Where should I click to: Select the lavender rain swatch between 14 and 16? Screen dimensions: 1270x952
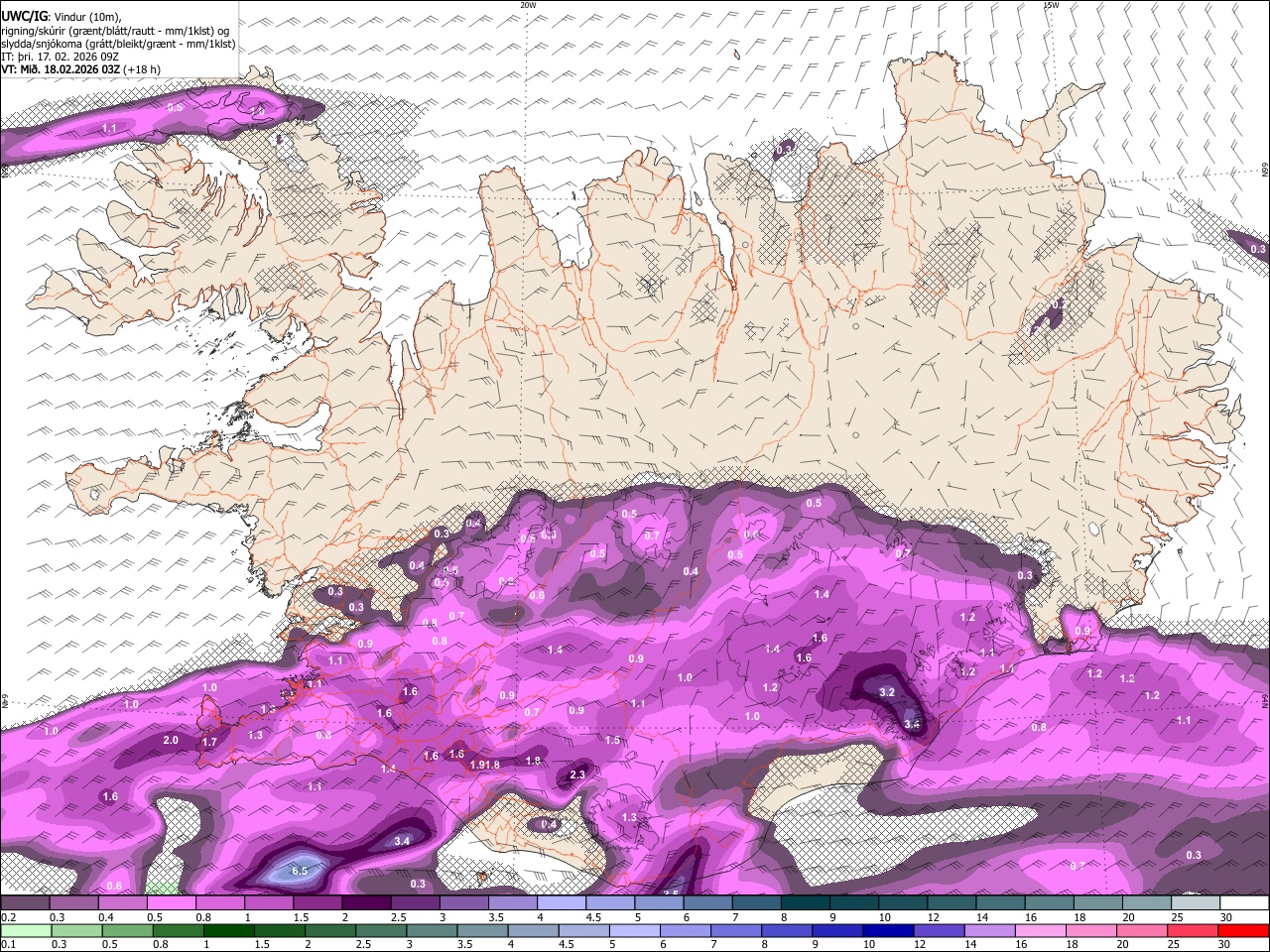pos(988,930)
